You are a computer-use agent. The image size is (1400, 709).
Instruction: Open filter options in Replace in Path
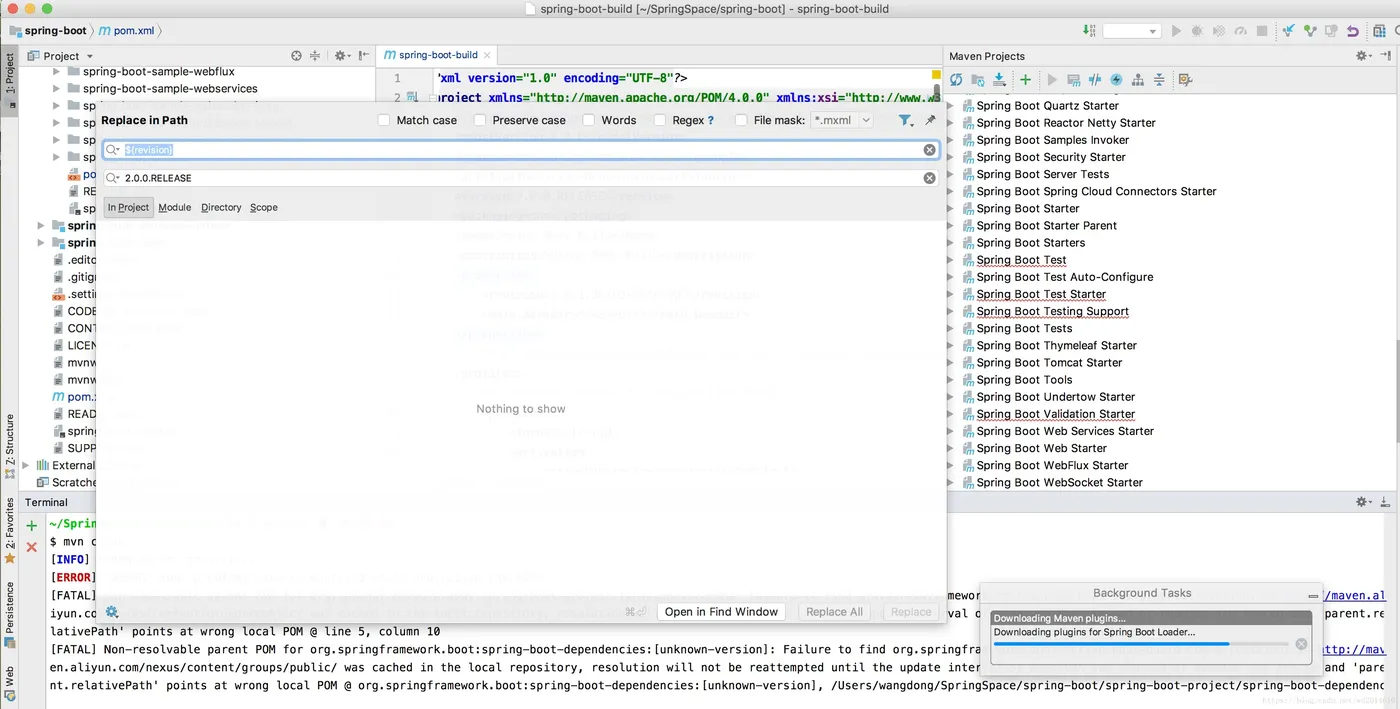[905, 120]
